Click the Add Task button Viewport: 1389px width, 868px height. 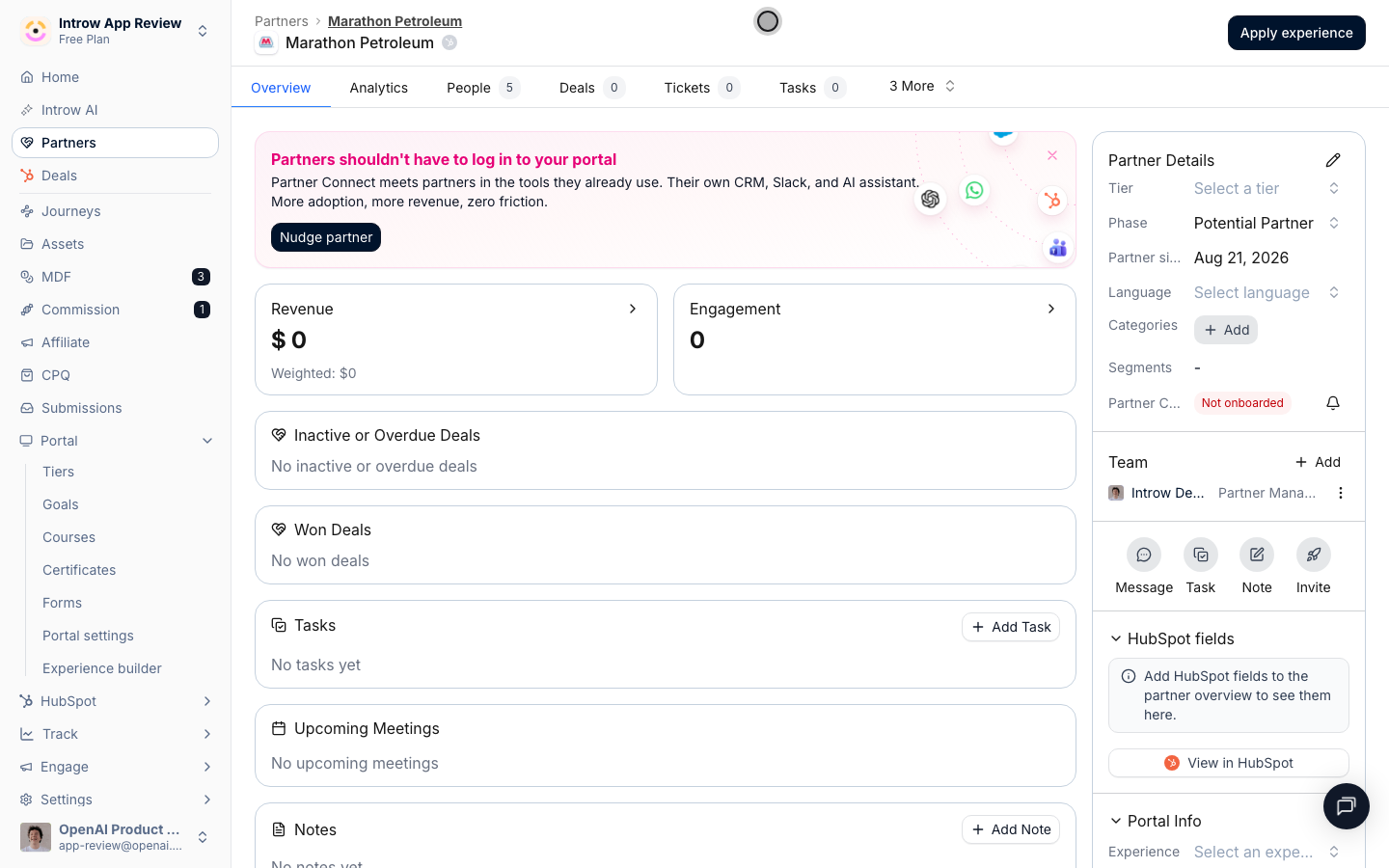(1011, 627)
